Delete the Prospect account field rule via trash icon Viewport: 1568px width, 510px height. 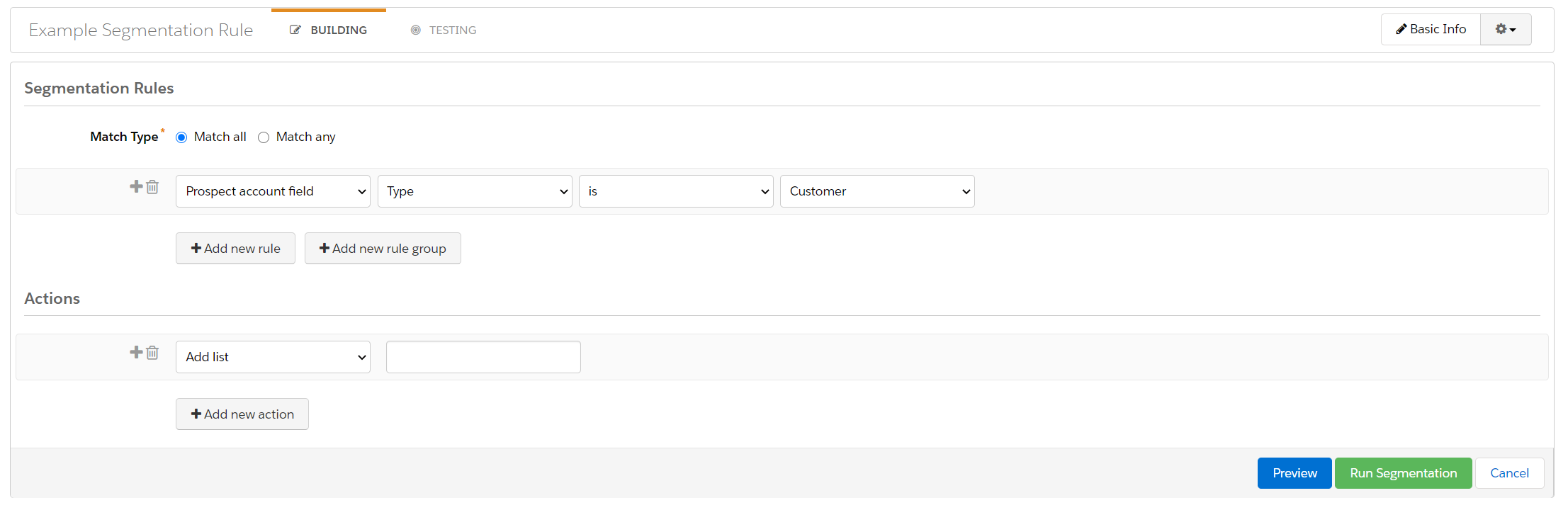pos(152,187)
